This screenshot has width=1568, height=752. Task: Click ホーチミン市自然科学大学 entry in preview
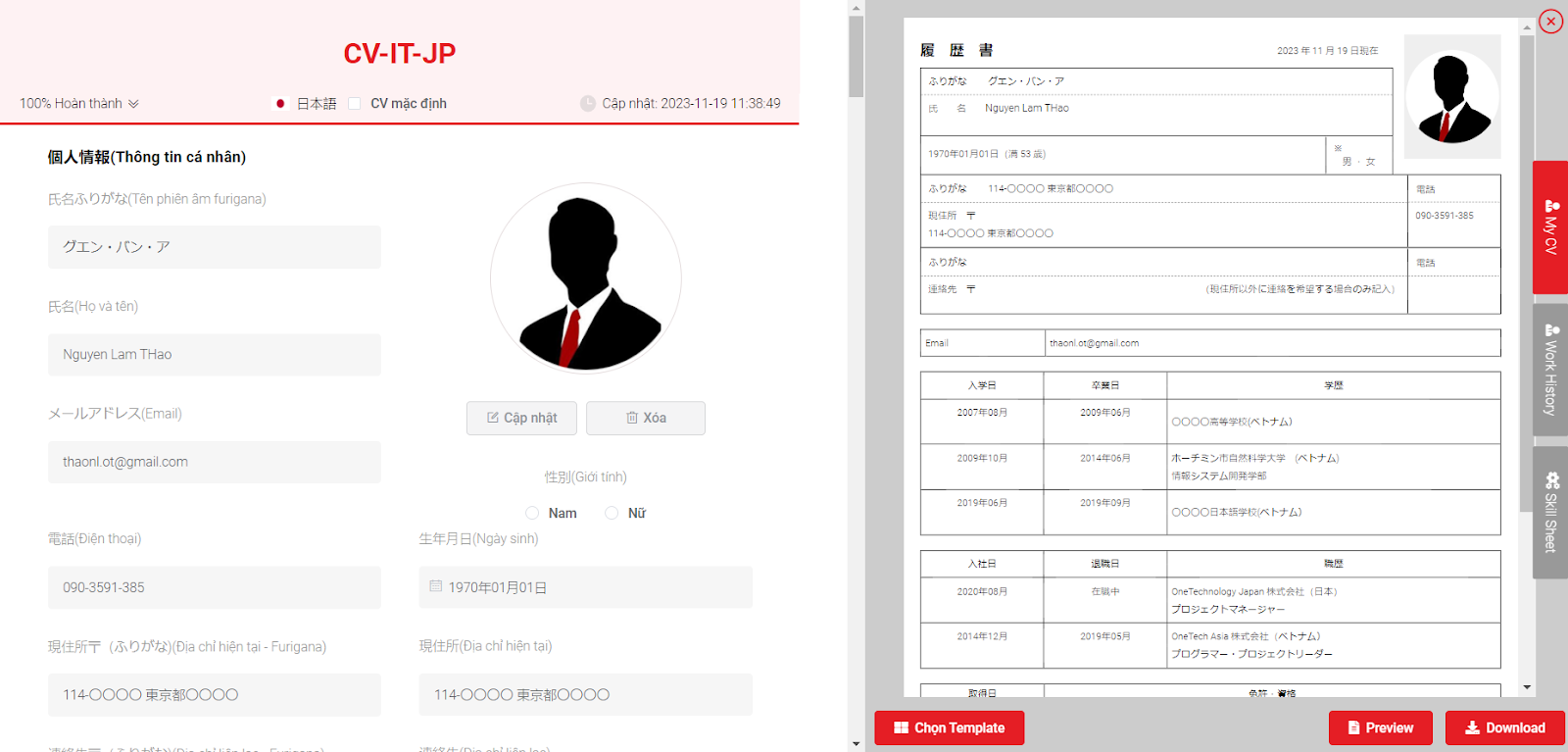(x=1255, y=458)
